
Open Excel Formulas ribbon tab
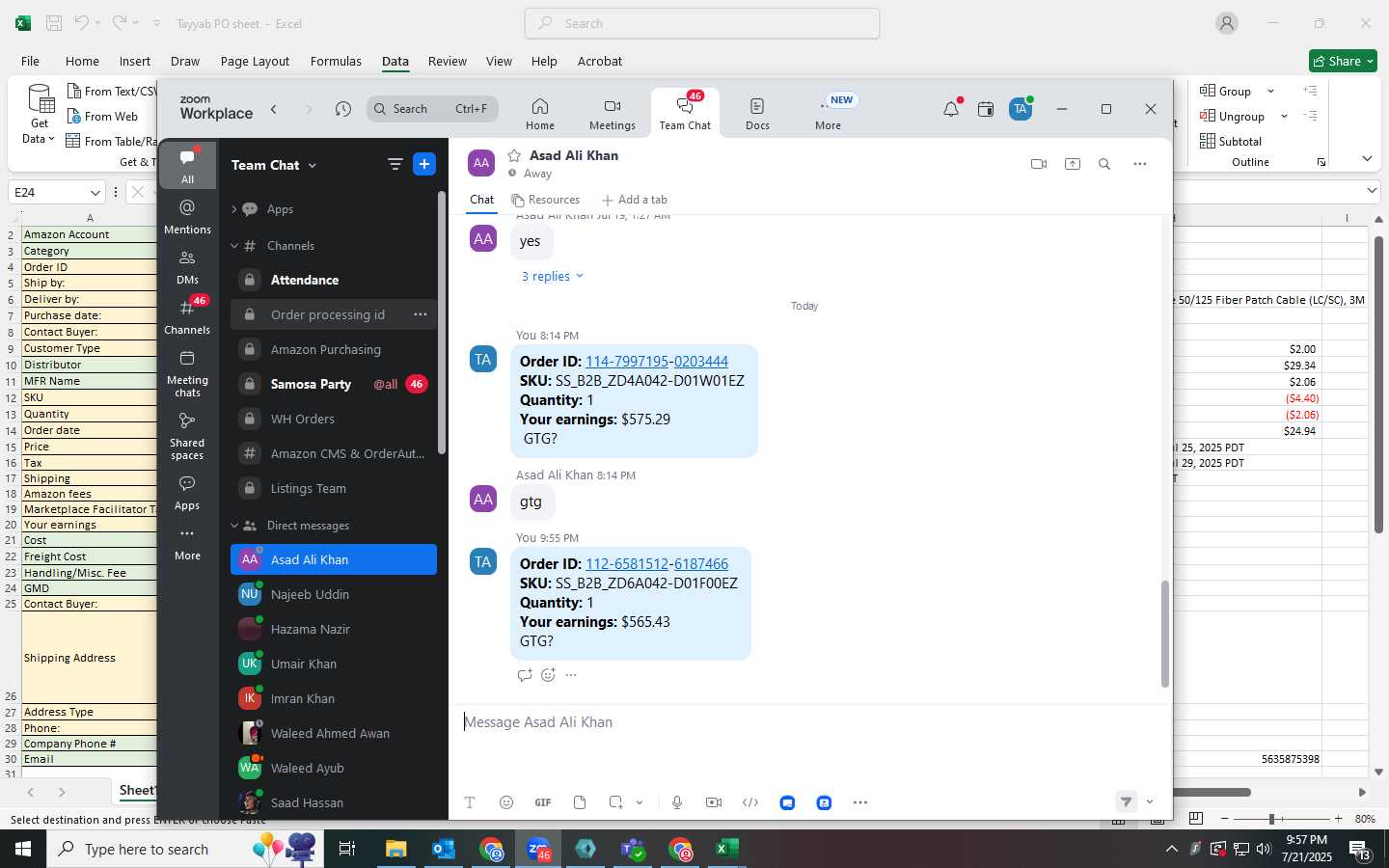click(x=336, y=61)
